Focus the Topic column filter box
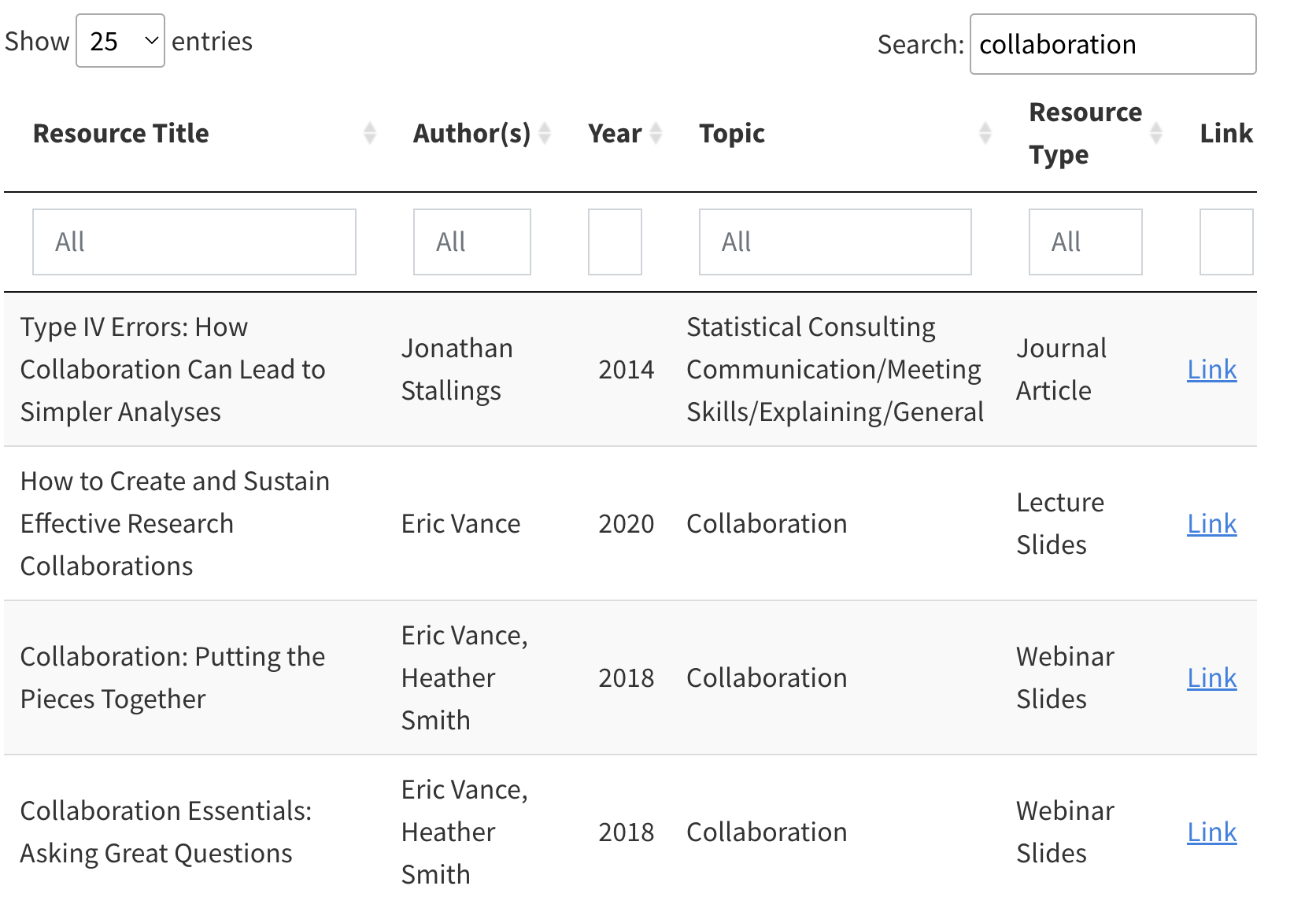This screenshot has width=1316, height=908. [835, 242]
